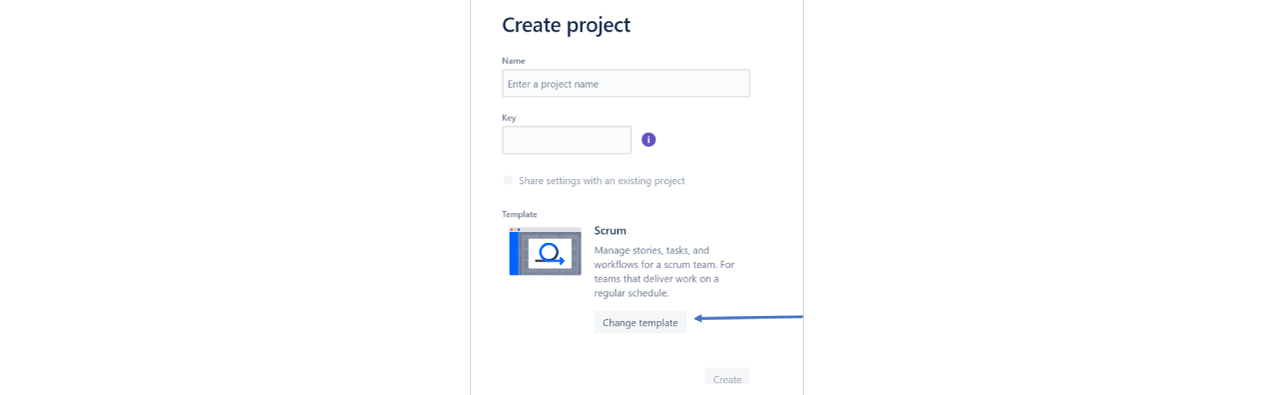Screen dimensions: 1272x395
Task: Click the Name field label
Action: tap(512, 60)
